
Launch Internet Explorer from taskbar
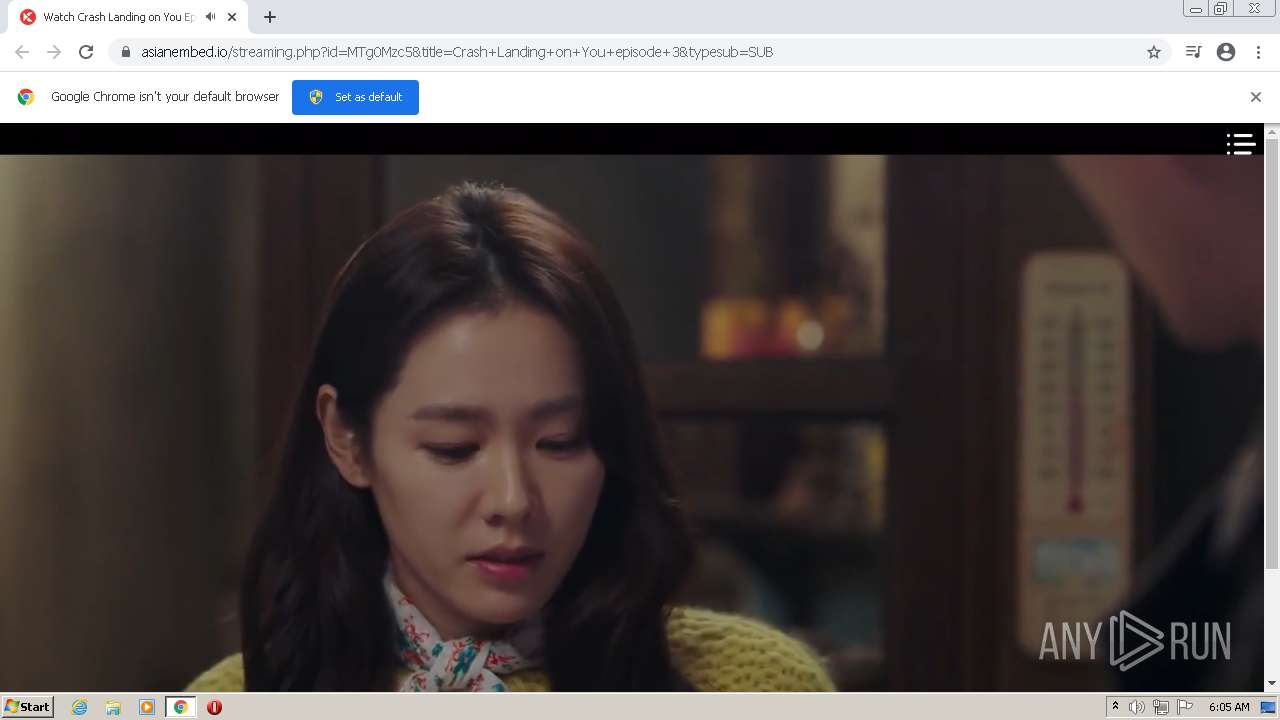tap(80, 707)
